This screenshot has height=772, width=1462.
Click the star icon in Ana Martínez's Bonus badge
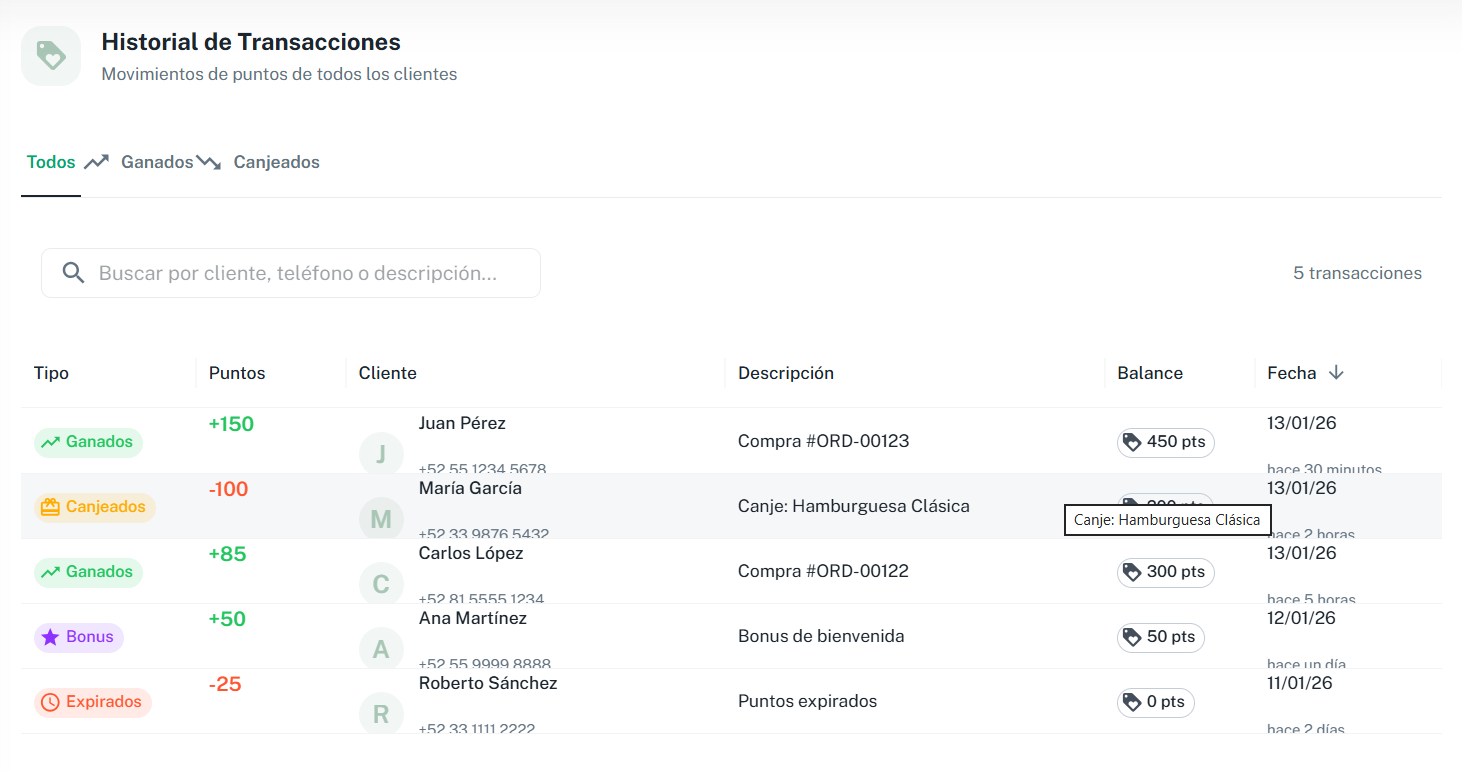tap(50, 636)
